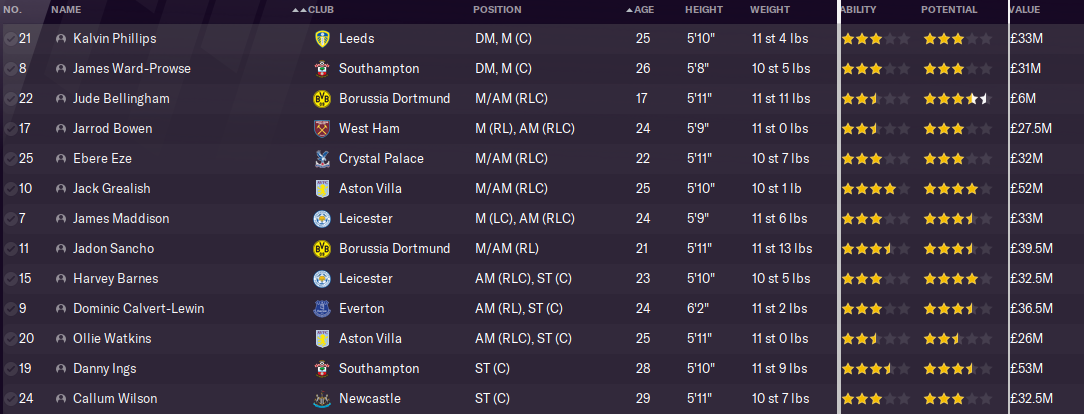Image resolution: width=1084 pixels, height=414 pixels.
Task: Click the sort arrows on Club column
Action: (x=299, y=10)
